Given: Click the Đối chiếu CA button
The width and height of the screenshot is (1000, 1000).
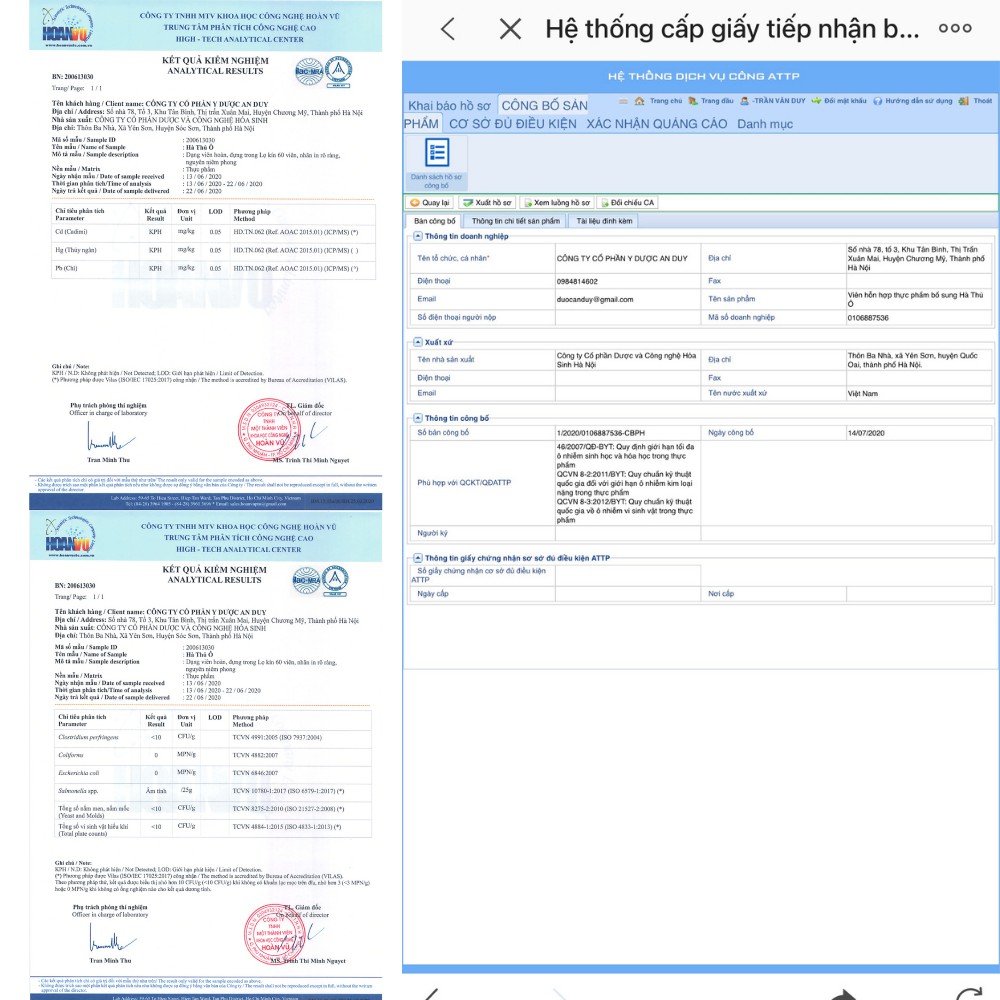Looking at the screenshot, I should pyautogui.click(x=627, y=202).
